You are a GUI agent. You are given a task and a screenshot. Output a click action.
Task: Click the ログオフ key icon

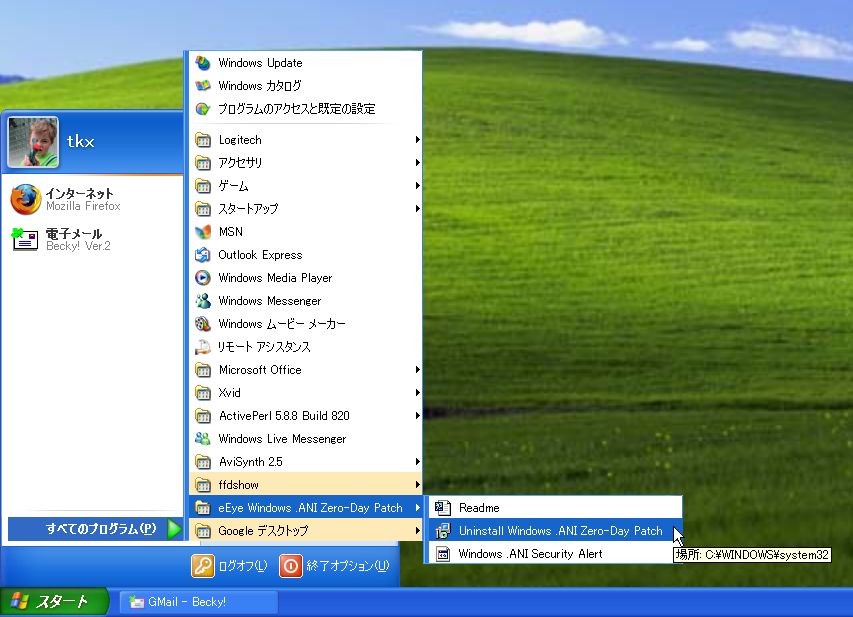202,566
